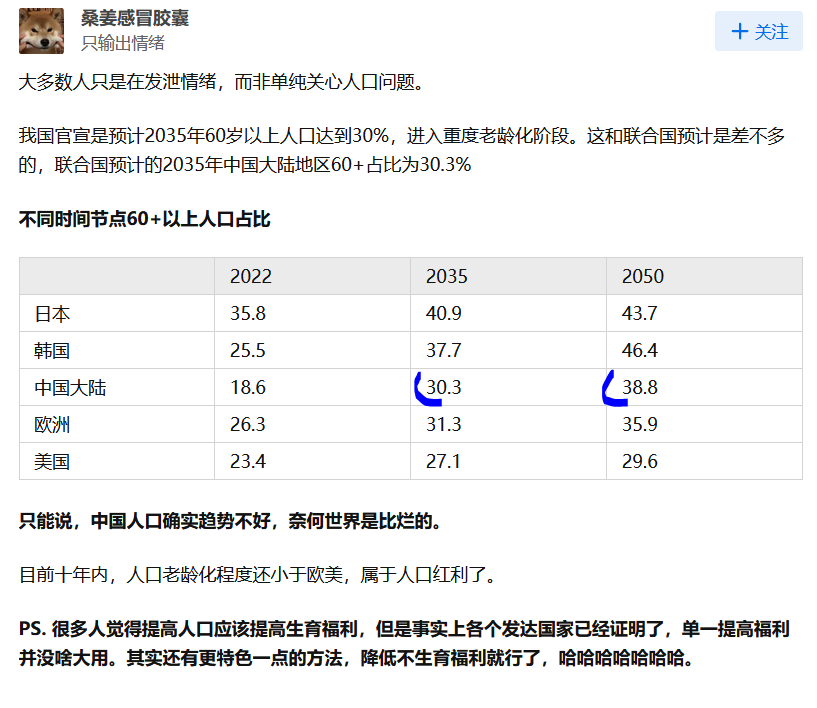Screen dimensions: 817x708
Task: Click the 只输出情绪 tagline under username
Action: [122, 43]
